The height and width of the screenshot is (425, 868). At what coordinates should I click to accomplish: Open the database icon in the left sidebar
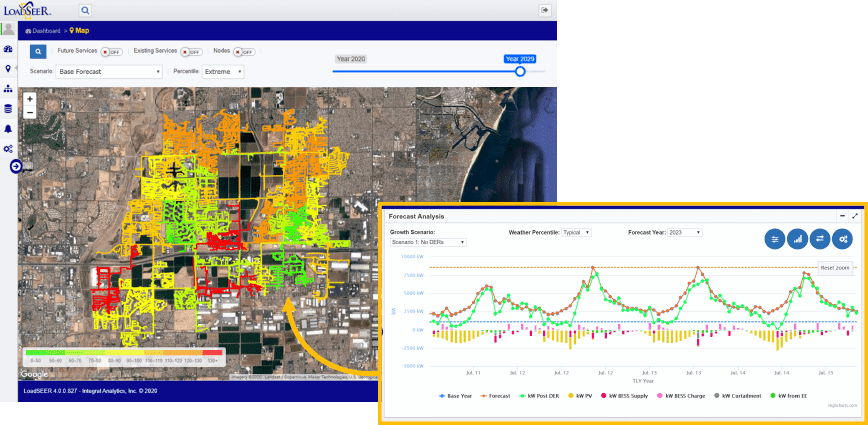coord(8,109)
